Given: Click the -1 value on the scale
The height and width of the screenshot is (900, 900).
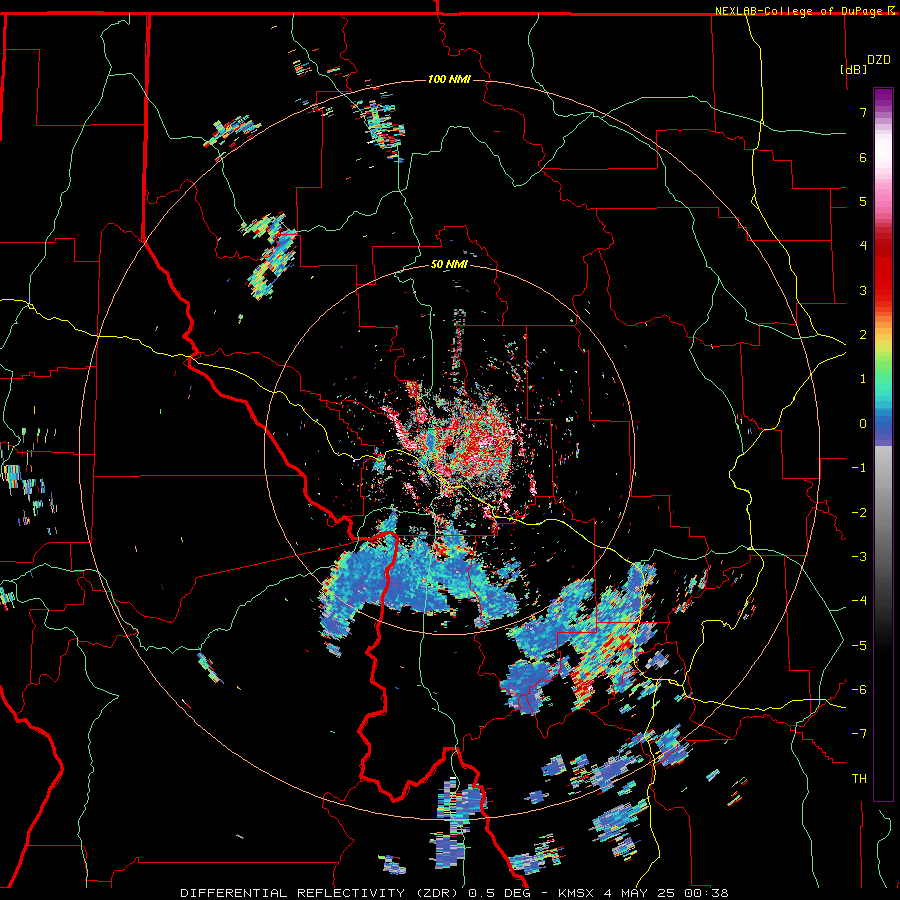Looking at the screenshot, I should point(859,468).
